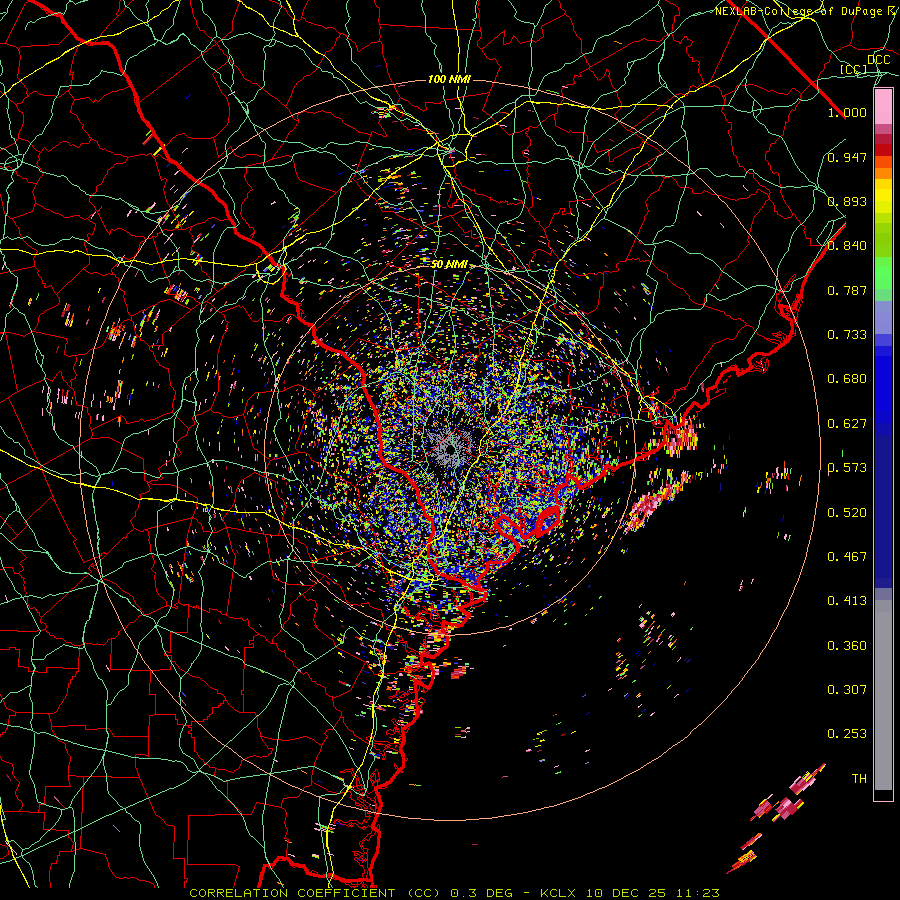
Task: Click the [CC] label above the color scale
Action: pyautogui.click(x=853, y=69)
